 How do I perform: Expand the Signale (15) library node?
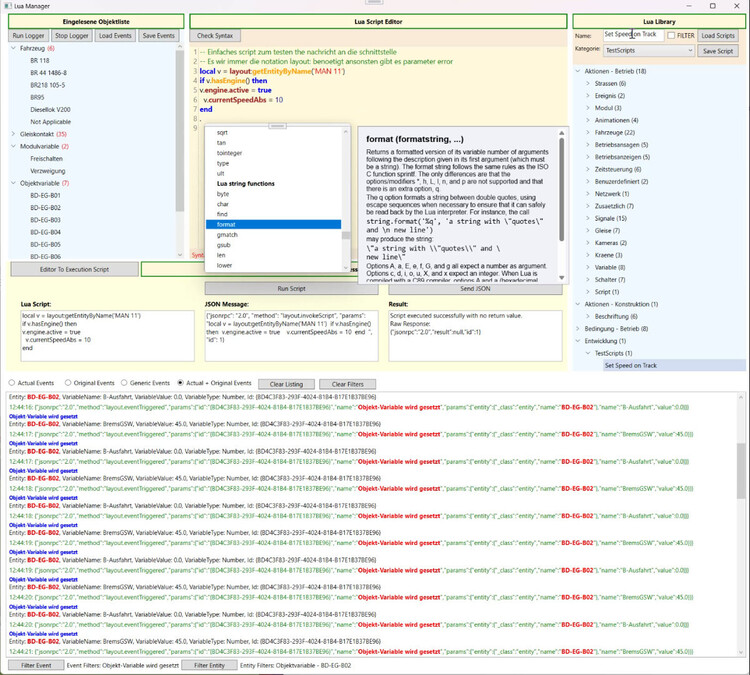coord(588,218)
